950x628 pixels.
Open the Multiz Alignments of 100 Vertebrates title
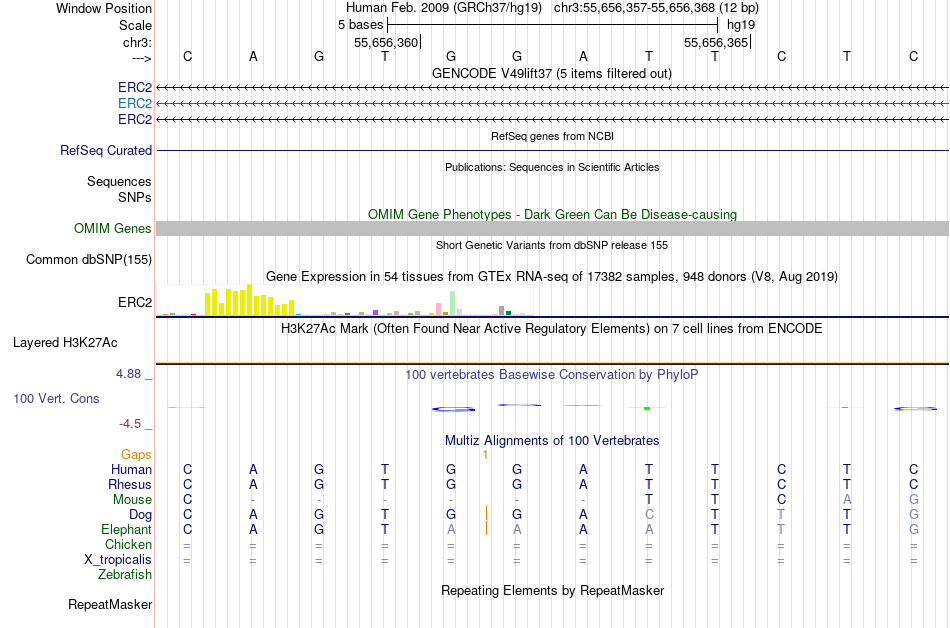552,441
